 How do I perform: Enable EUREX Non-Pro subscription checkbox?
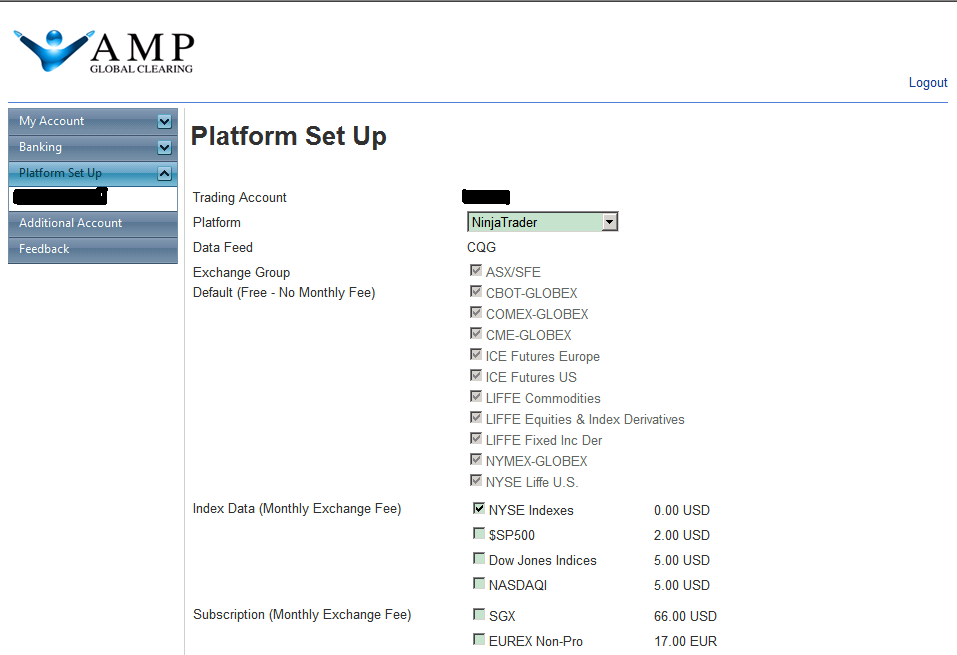tap(479, 639)
